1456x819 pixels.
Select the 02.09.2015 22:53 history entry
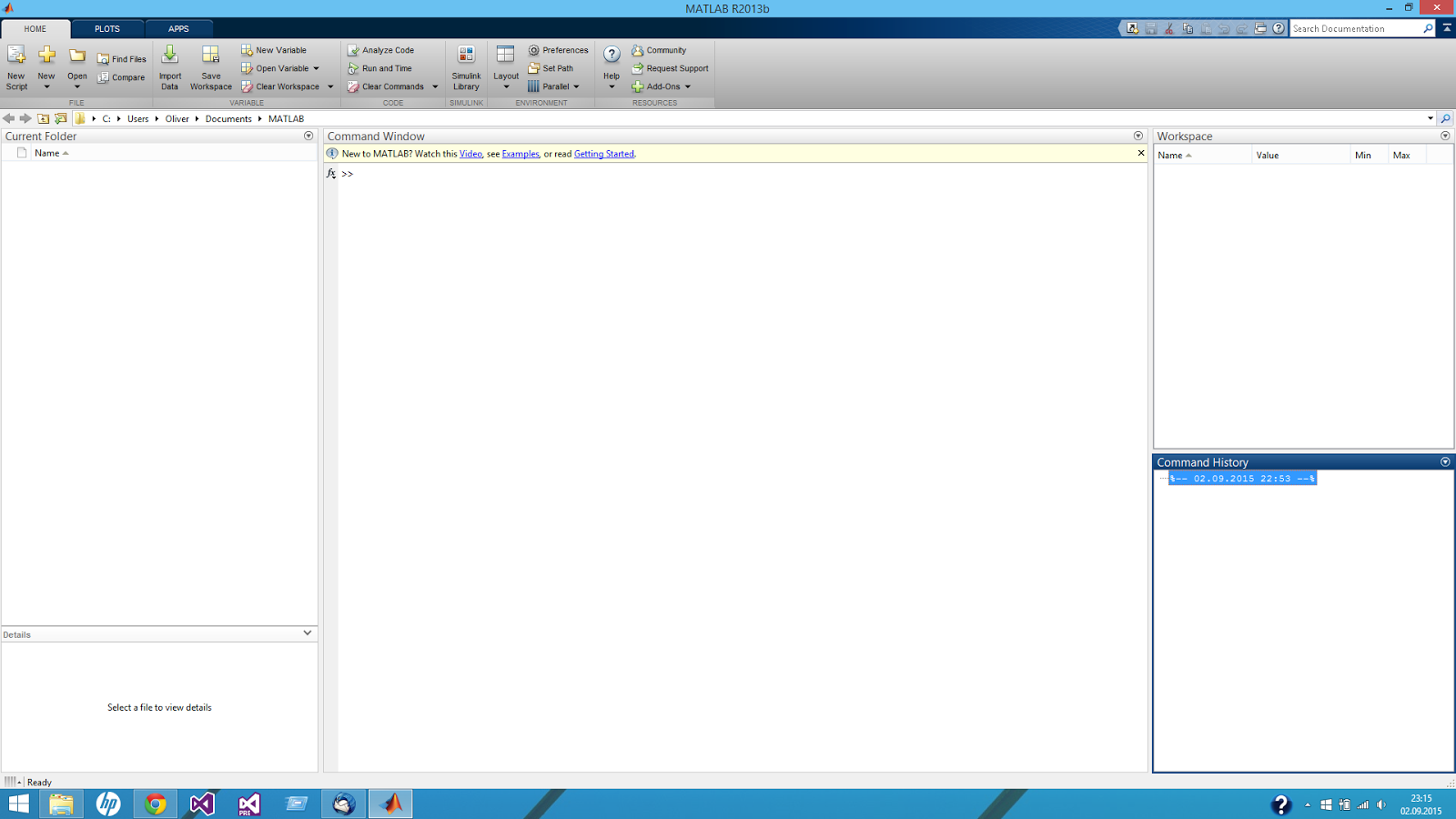pyautogui.click(x=1242, y=479)
